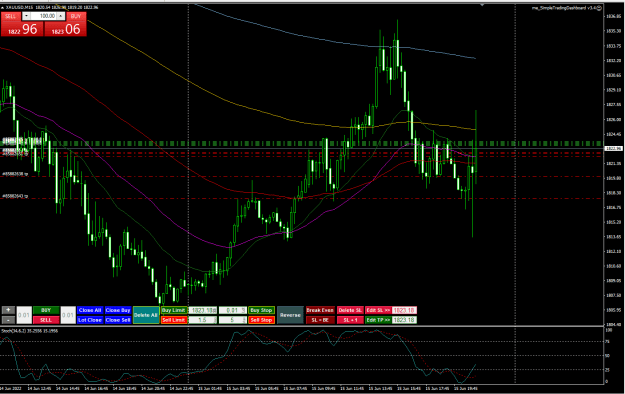Increase volume with the up arrow
The image size is (625, 394).
coord(61,16)
